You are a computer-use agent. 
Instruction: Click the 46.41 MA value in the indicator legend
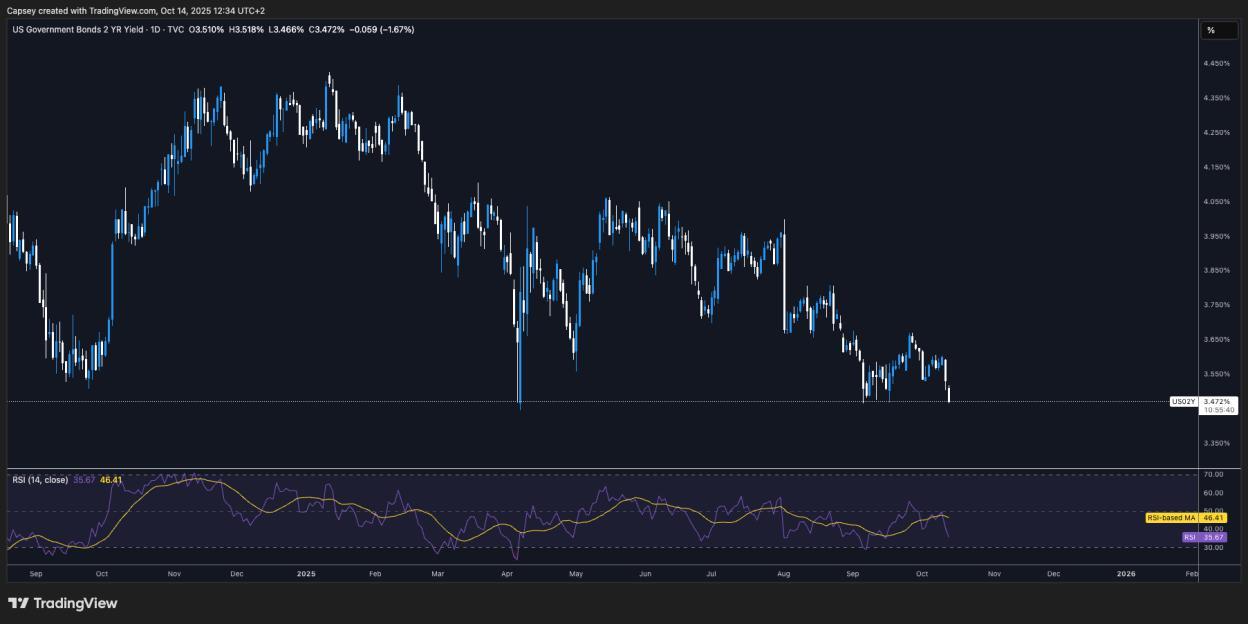pyautogui.click(x=110, y=477)
